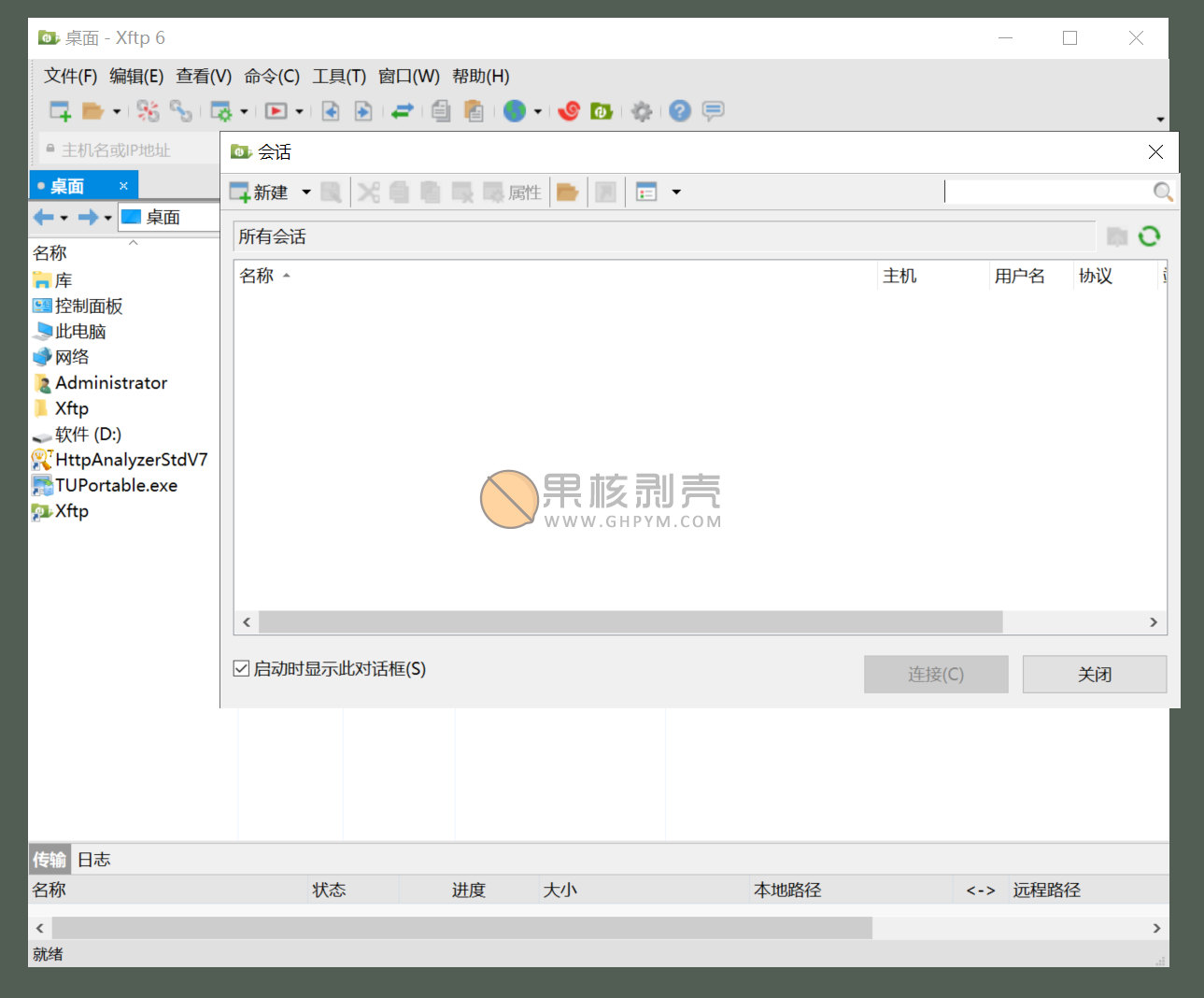Click the options gear icon in toolbar
The width and height of the screenshot is (1204, 998).
[641, 111]
